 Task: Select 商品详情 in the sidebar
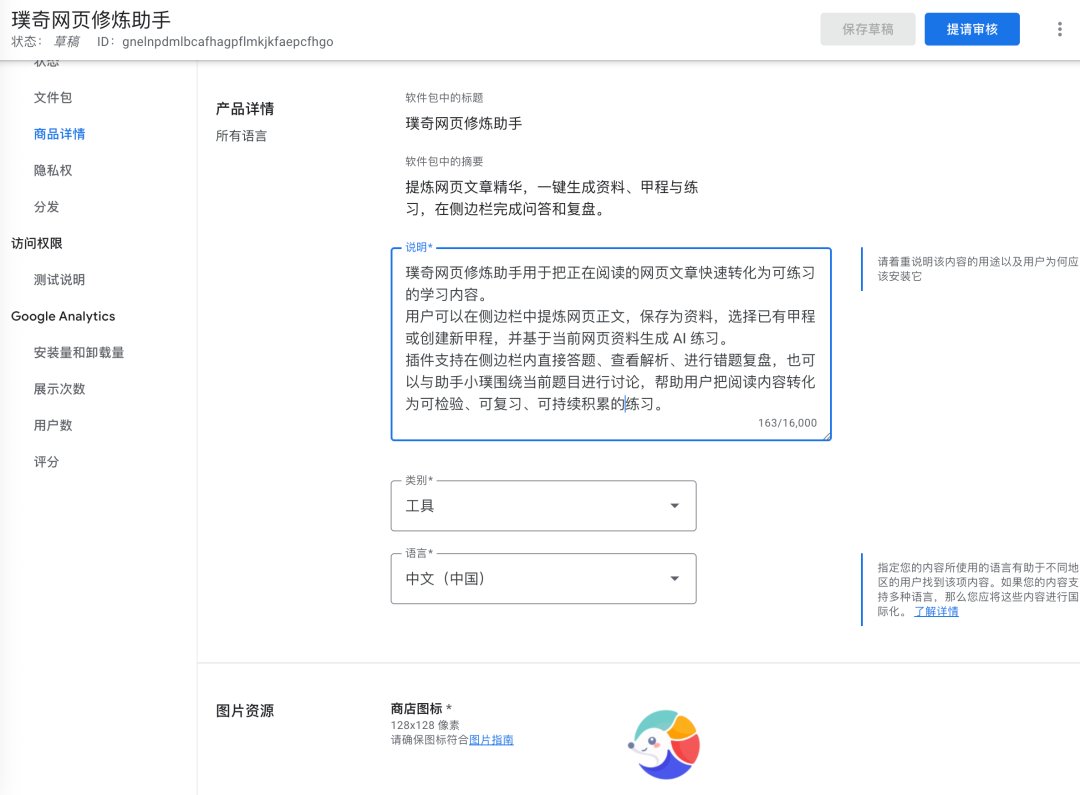59,134
